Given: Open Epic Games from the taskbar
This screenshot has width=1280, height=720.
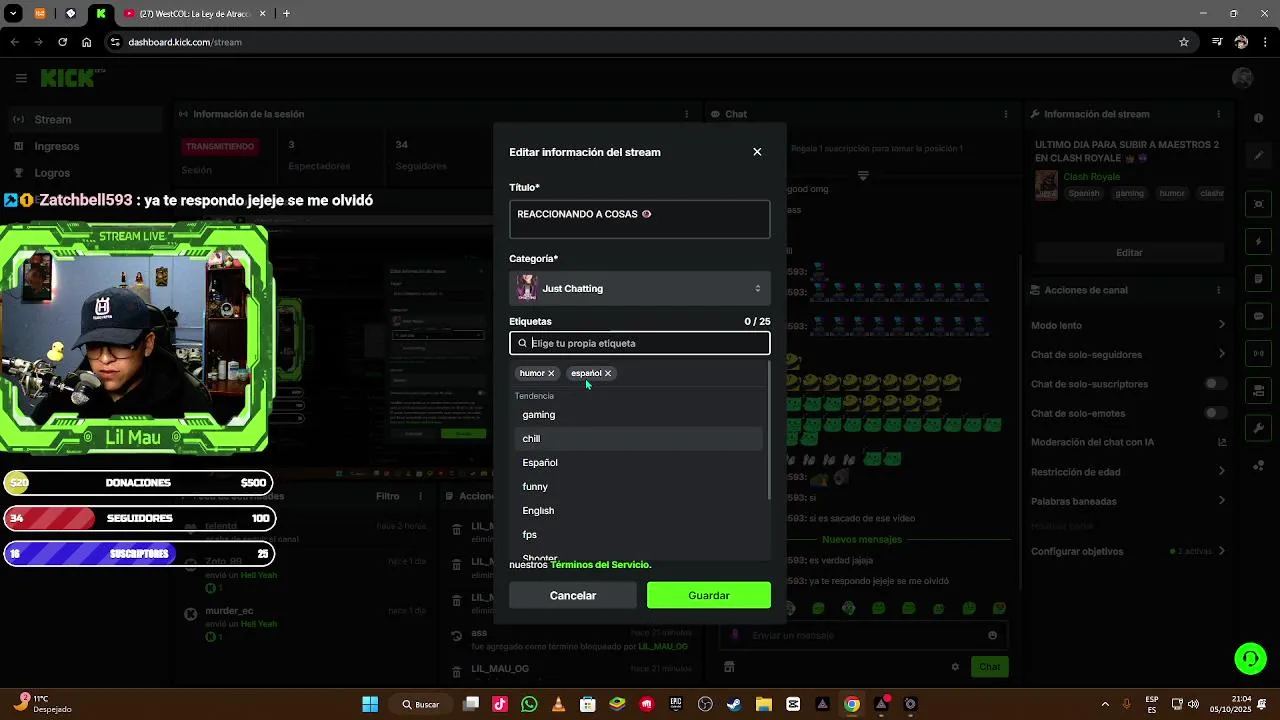Looking at the screenshot, I should (x=676, y=704).
